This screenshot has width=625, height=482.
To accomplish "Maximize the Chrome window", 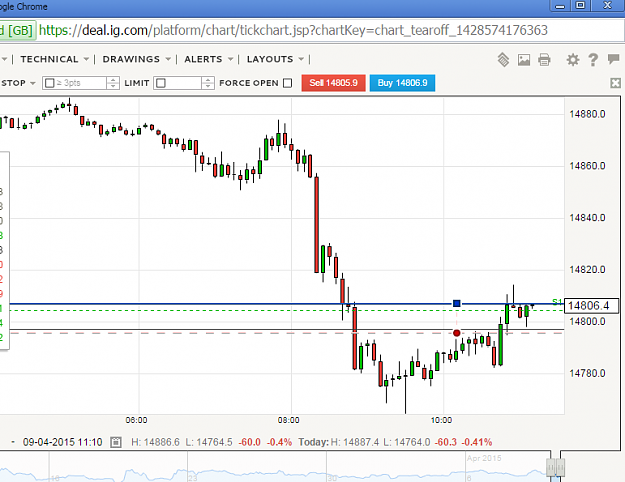I will 581,6.
